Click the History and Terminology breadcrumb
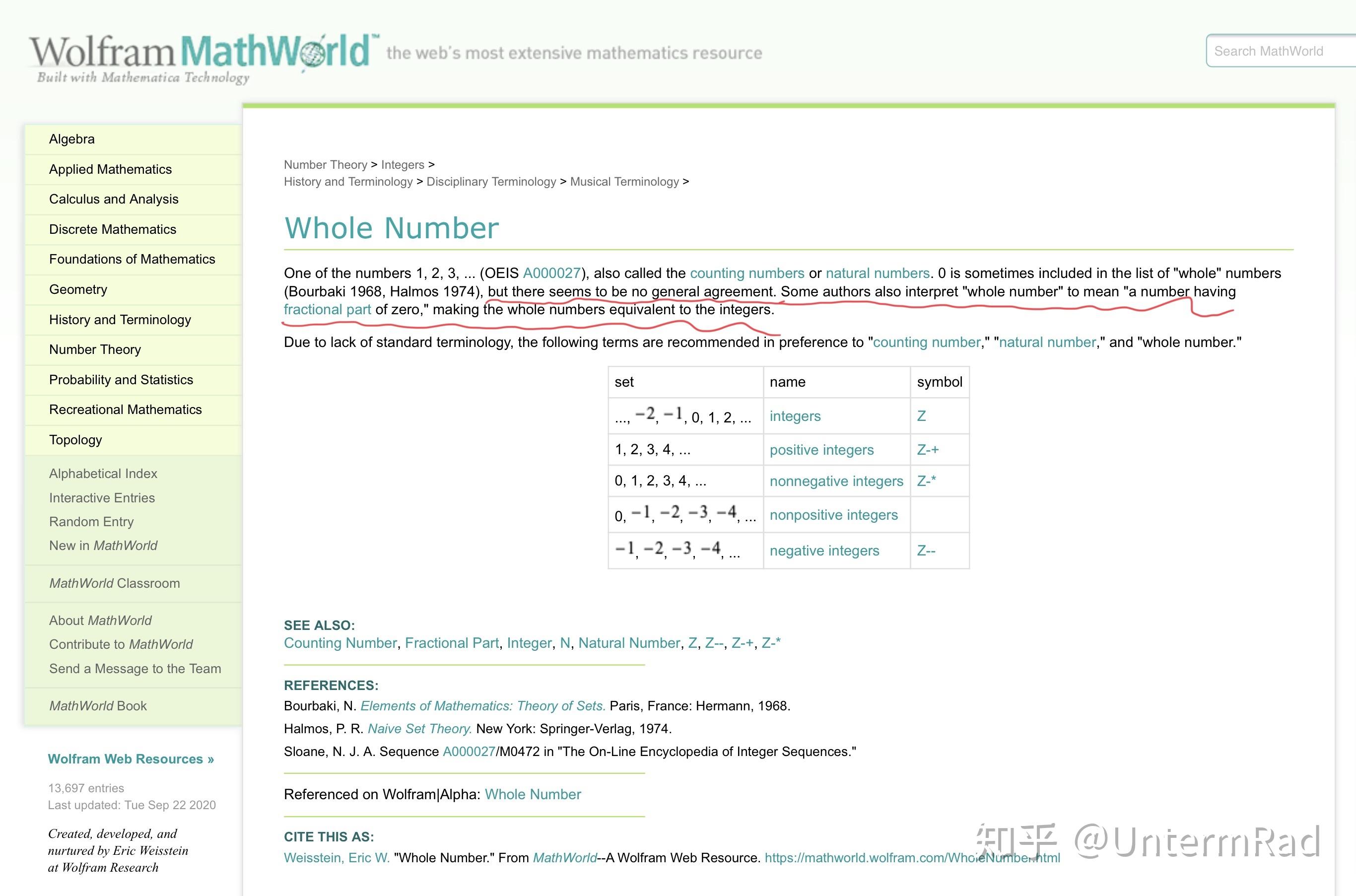This screenshot has height=896, width=1356. coord(348,182)
